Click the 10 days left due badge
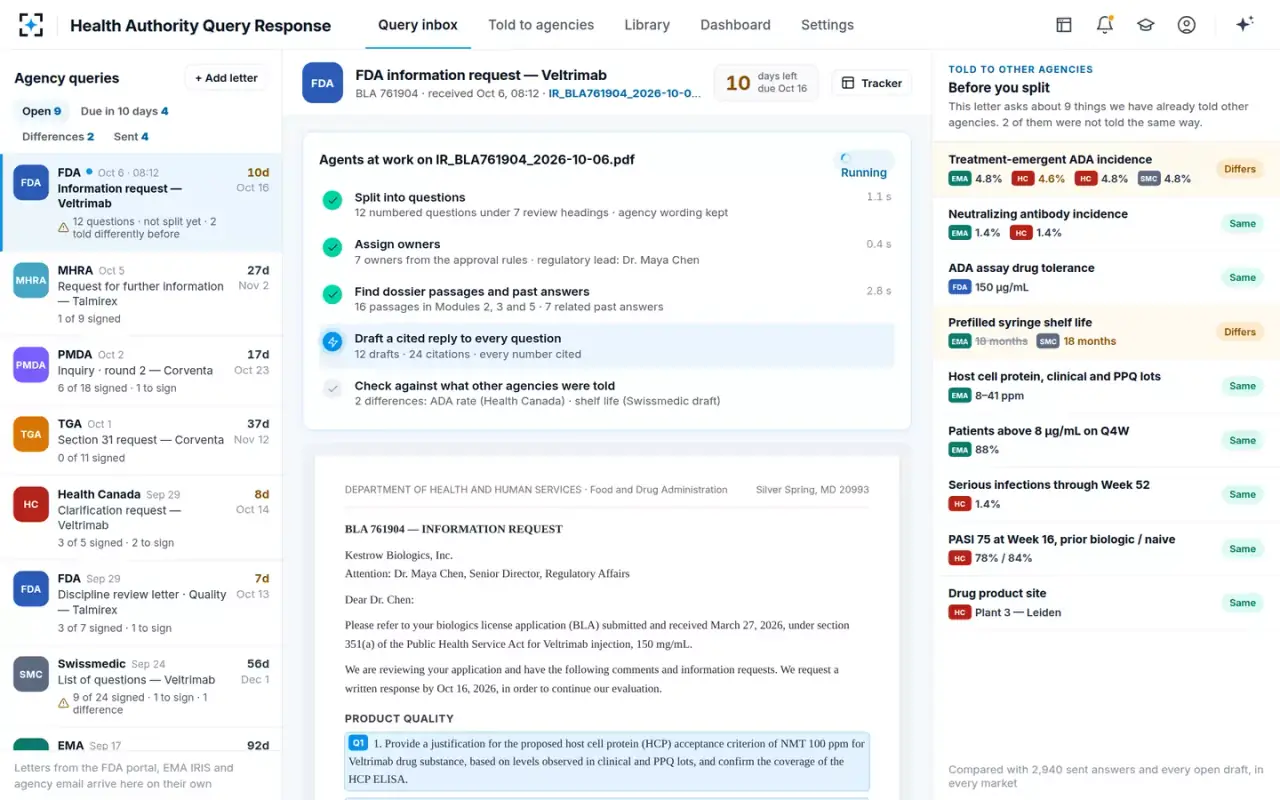This screenshot has height=800, width=1280. 766,83
